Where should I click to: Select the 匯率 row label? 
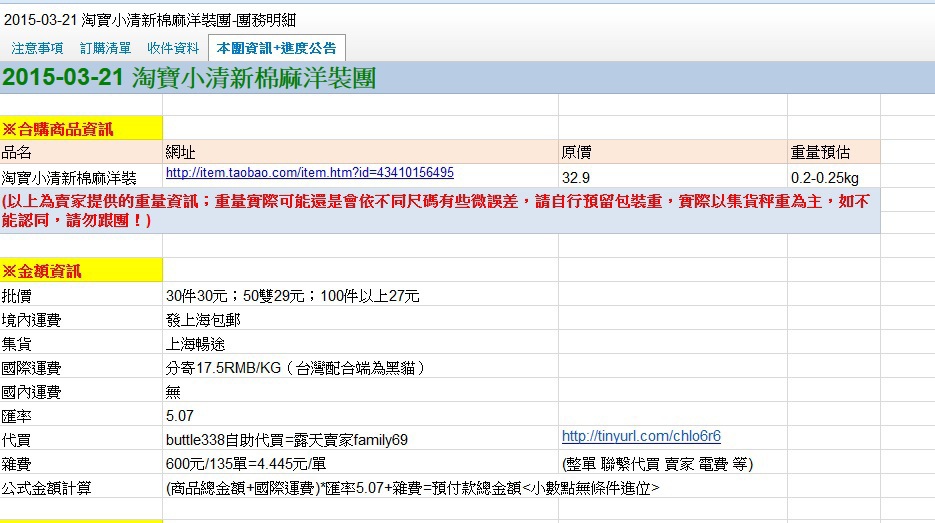[81, 415]
